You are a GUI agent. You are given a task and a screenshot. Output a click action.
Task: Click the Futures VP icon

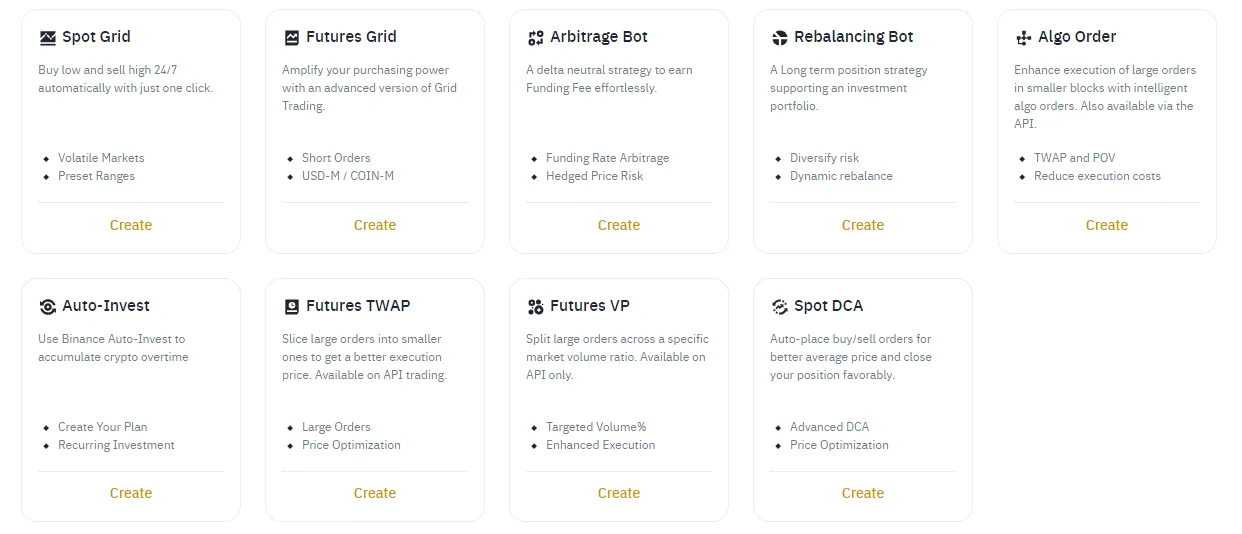click(536, 307)
